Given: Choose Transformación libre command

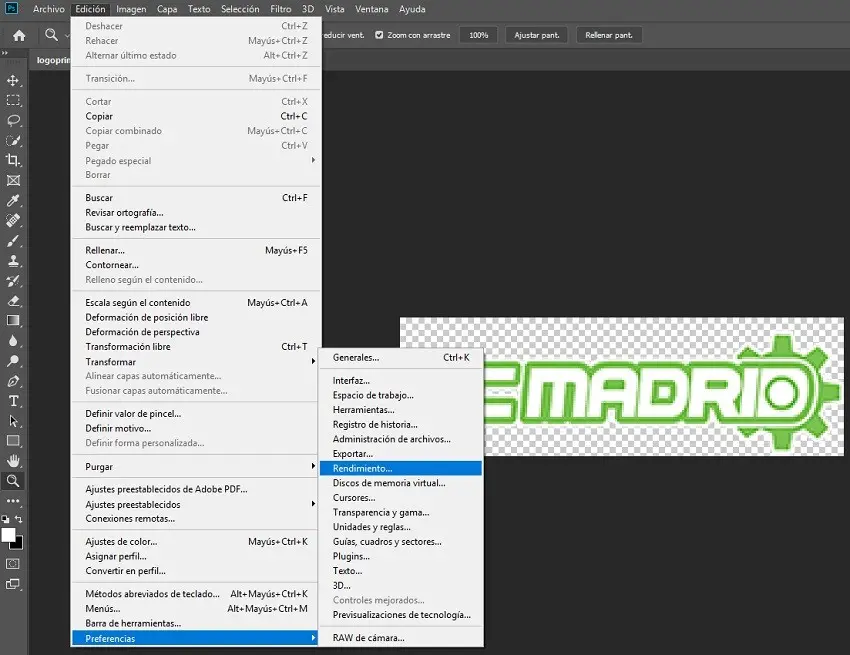Looking at the screenshot, I should (195, 347).
